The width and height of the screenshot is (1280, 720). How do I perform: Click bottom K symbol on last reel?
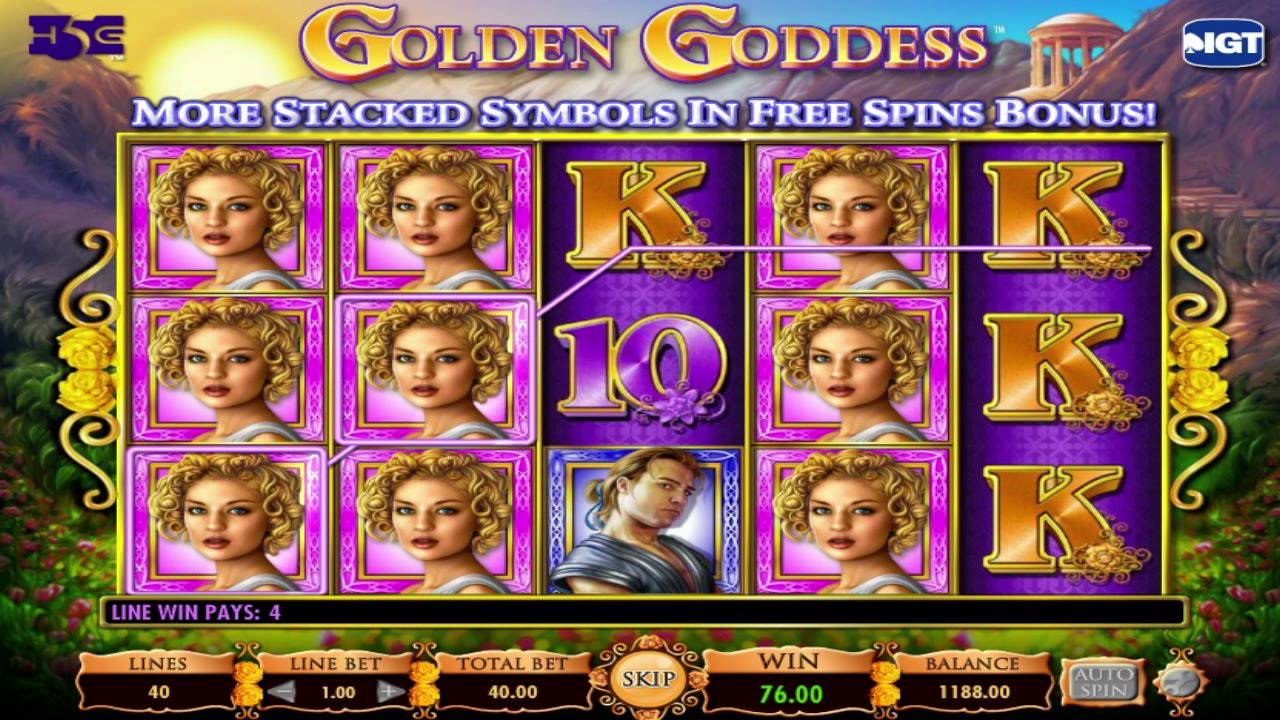click(1060, 520)
